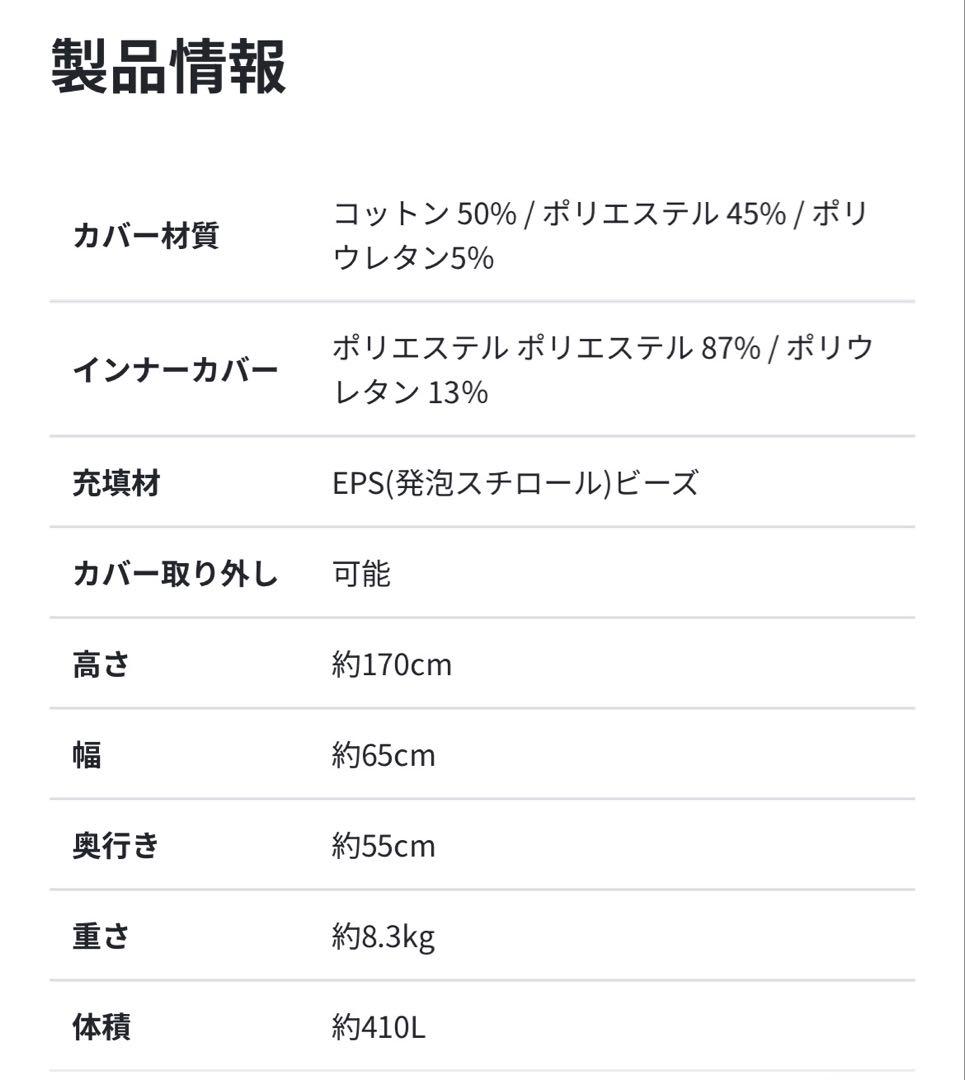
Task: Click the ポリエステル 45% text
Action: tap(664, 214)
